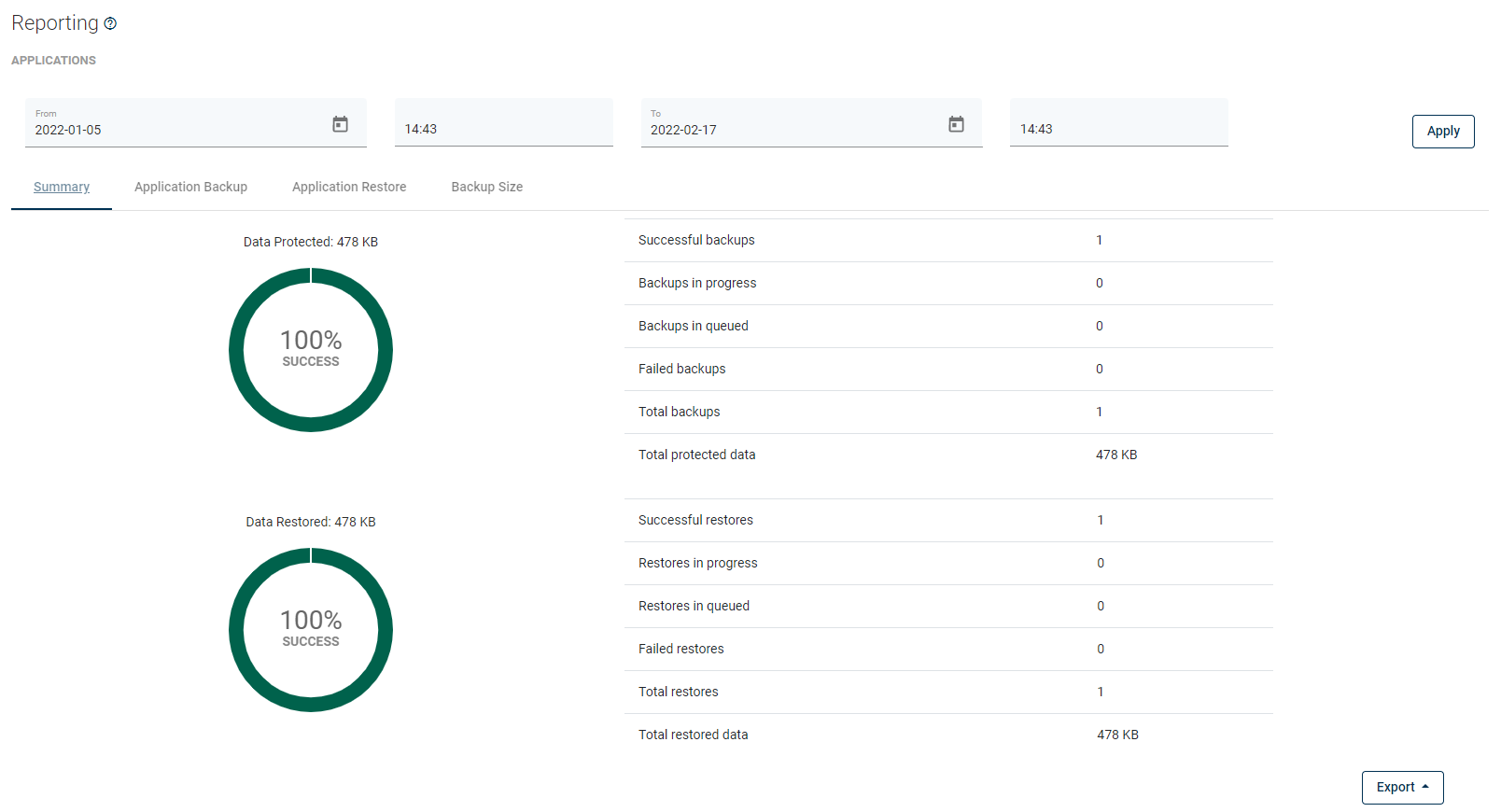The width and height of the screenshot is (1501, 812).
Task: Click the Data Protected donut chart
Action: point(311,350)
